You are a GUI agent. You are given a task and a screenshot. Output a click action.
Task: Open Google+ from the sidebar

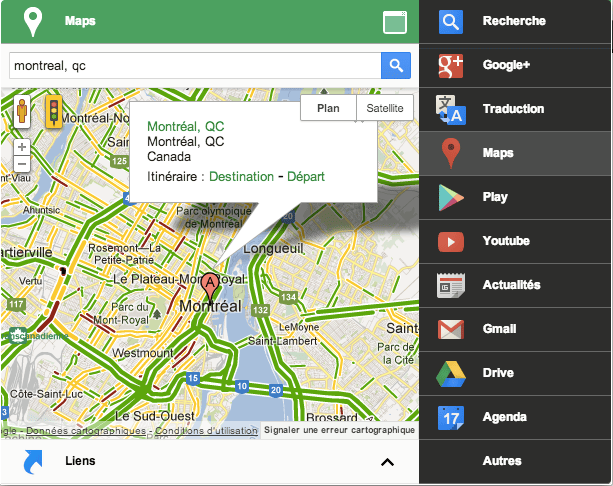514,65
